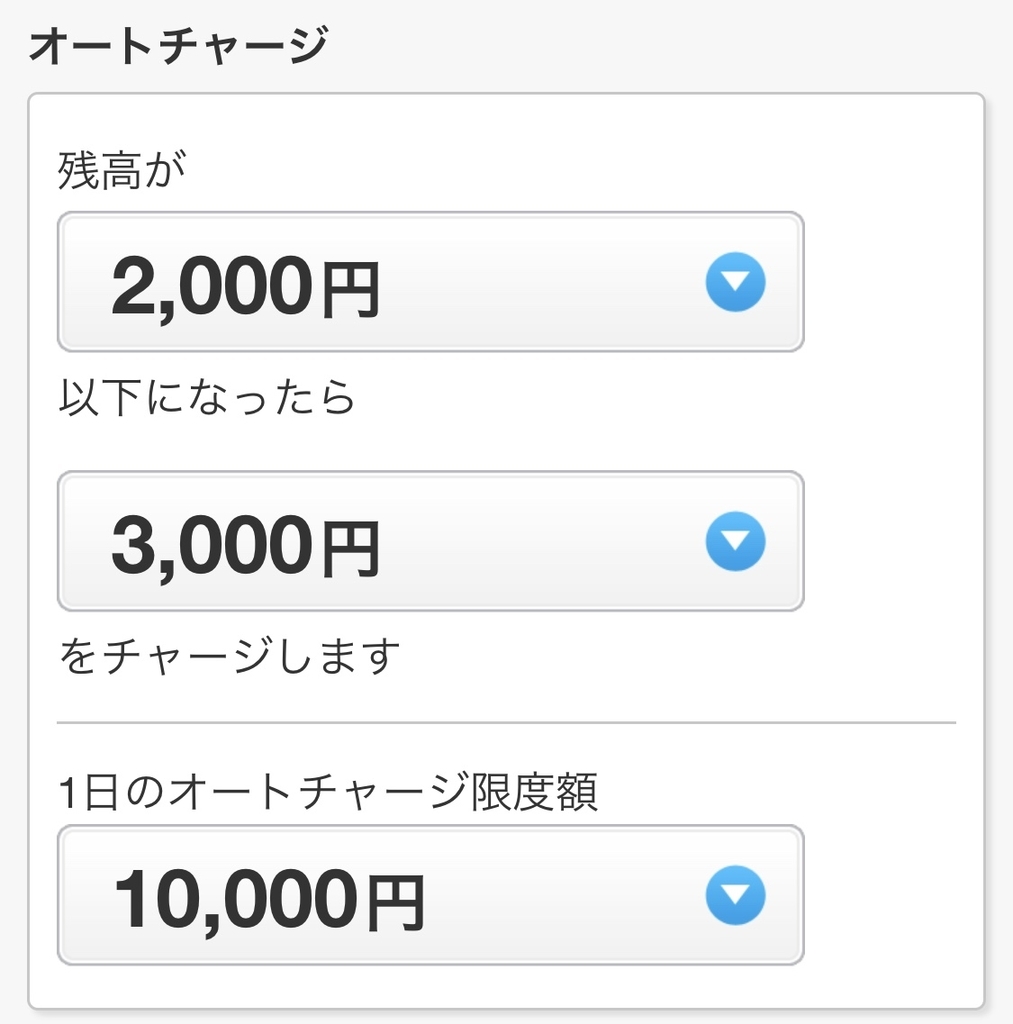Open the 3,000円 charge amount dropdown
This screenshot has width=1013, height=1024.
430,541
